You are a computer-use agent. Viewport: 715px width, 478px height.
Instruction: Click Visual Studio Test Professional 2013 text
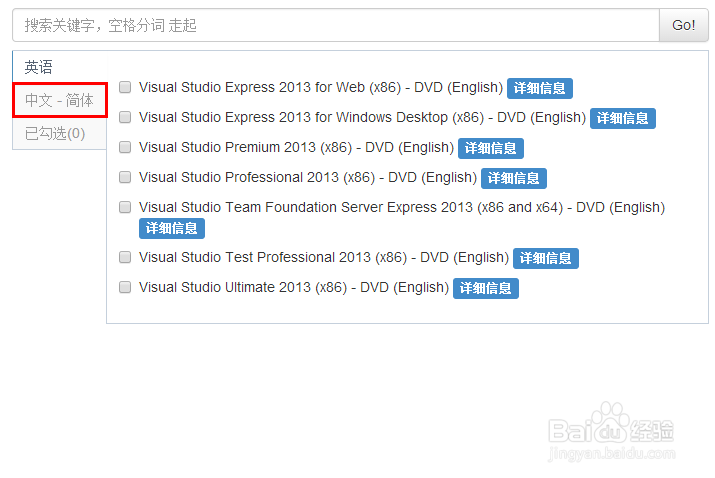coord(324,257)
